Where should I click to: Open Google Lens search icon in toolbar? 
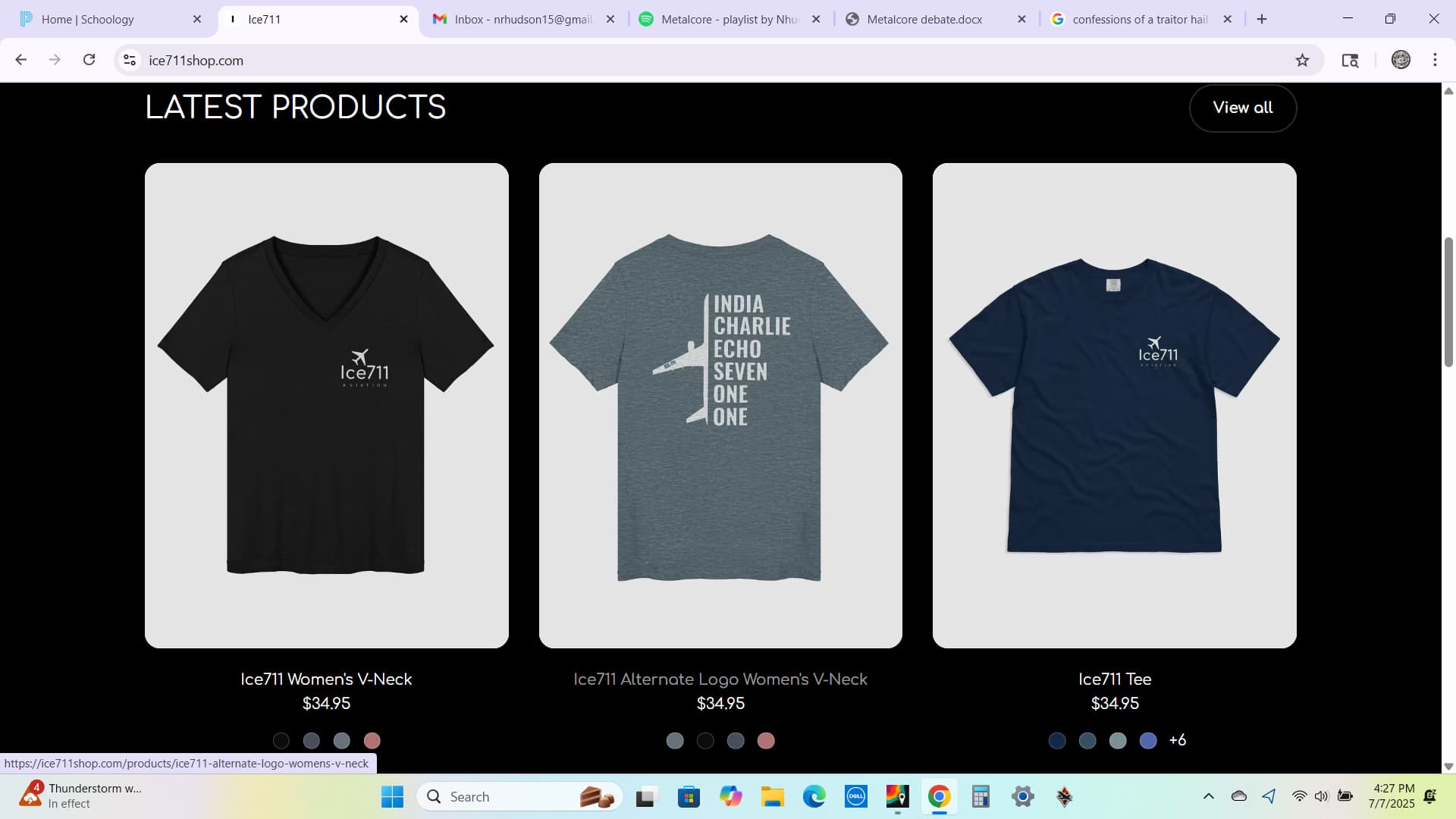click(1350, 60)
